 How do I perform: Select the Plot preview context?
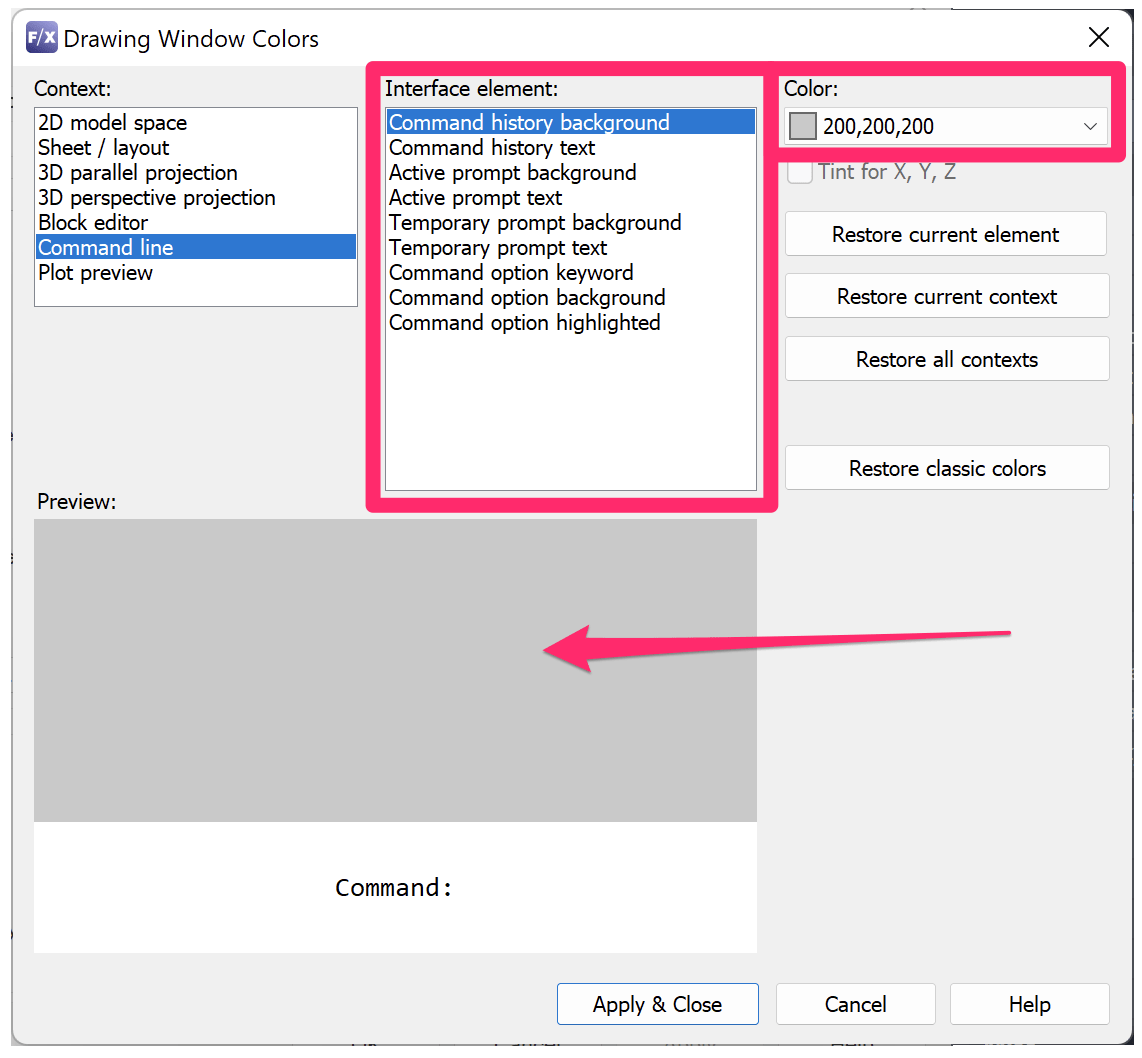click(x=95, y=272)
